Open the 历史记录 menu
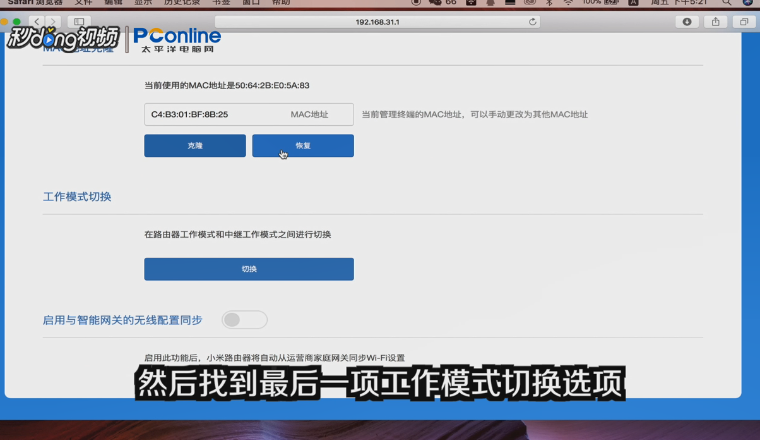Image resolution: width=760 pixels, height=440 pixels. 182,2
